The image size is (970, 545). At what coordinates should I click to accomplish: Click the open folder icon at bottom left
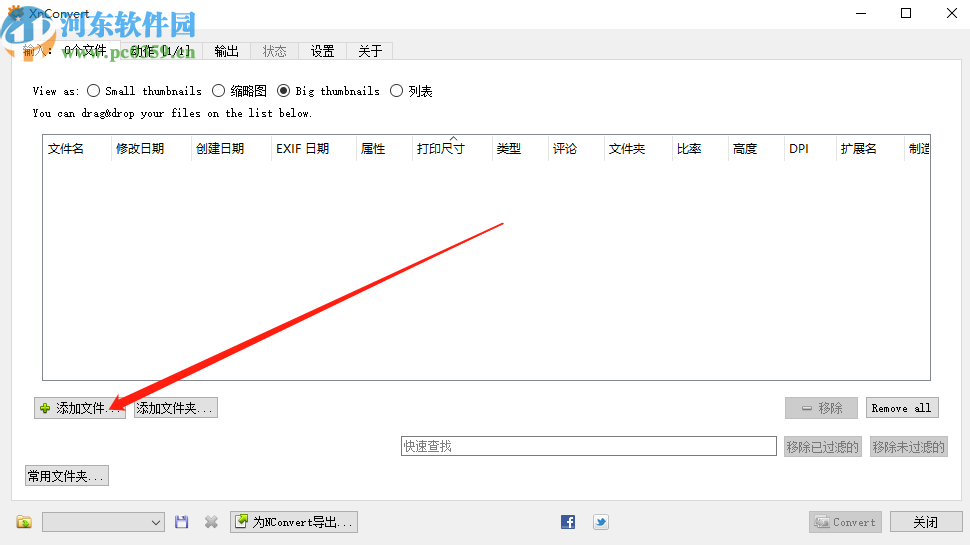click(x=24, y=522)
